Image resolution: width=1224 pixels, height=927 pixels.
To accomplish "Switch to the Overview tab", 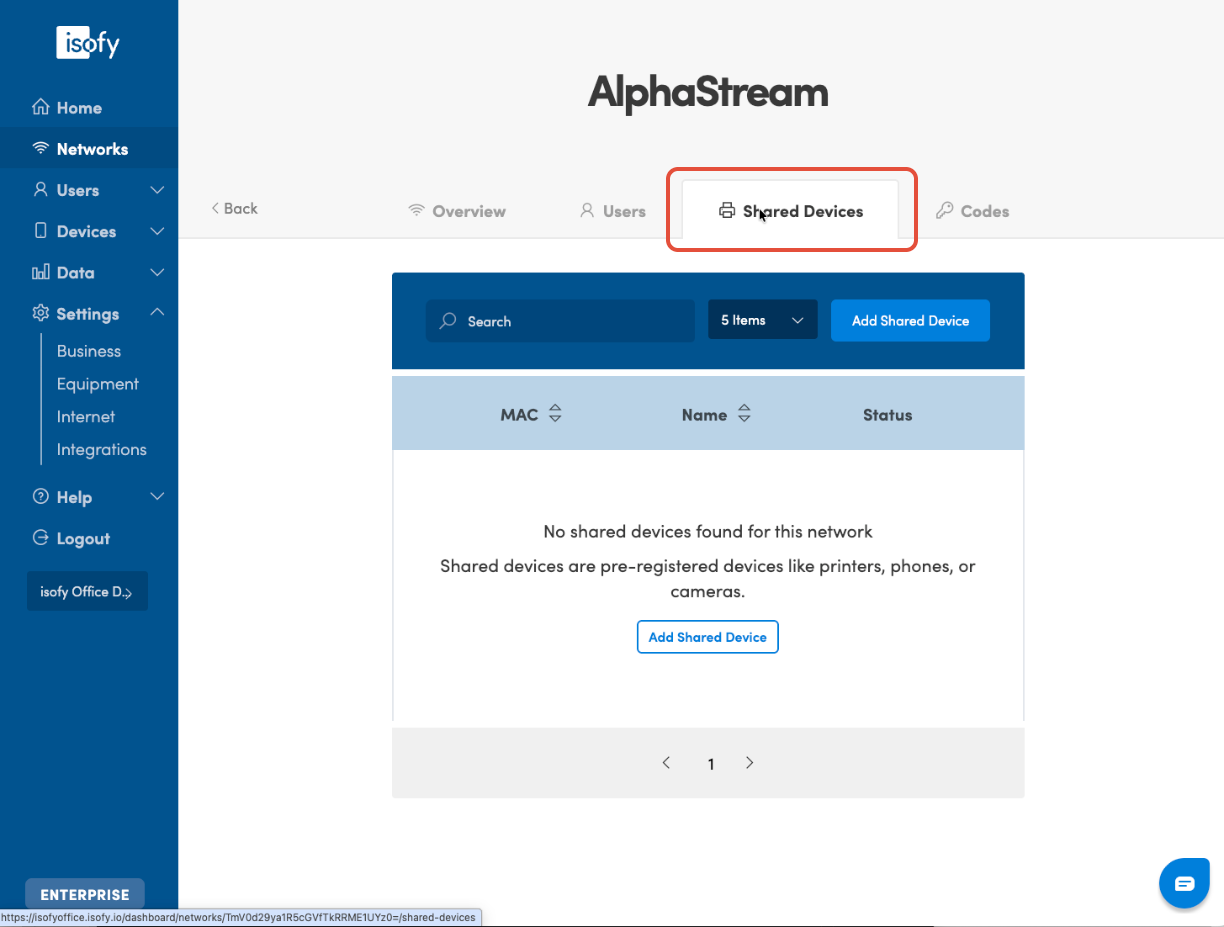I will pyautogui.click(x=457, y=211).
